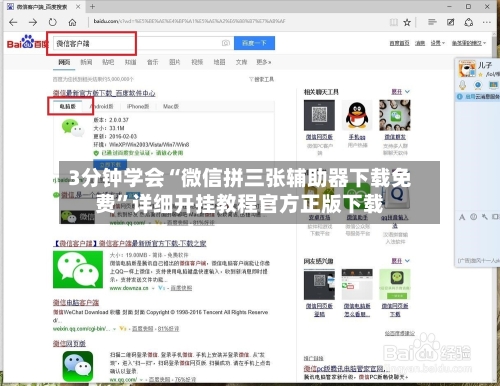Click the size text 33.1M
The height and width of the screenshot is (386, 500).
pyautogui.click(x=117, y=128)
